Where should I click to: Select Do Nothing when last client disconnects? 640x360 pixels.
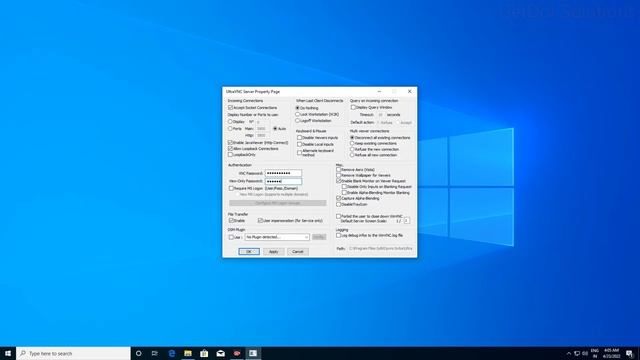pyautogui.click(x=298, y=108)
